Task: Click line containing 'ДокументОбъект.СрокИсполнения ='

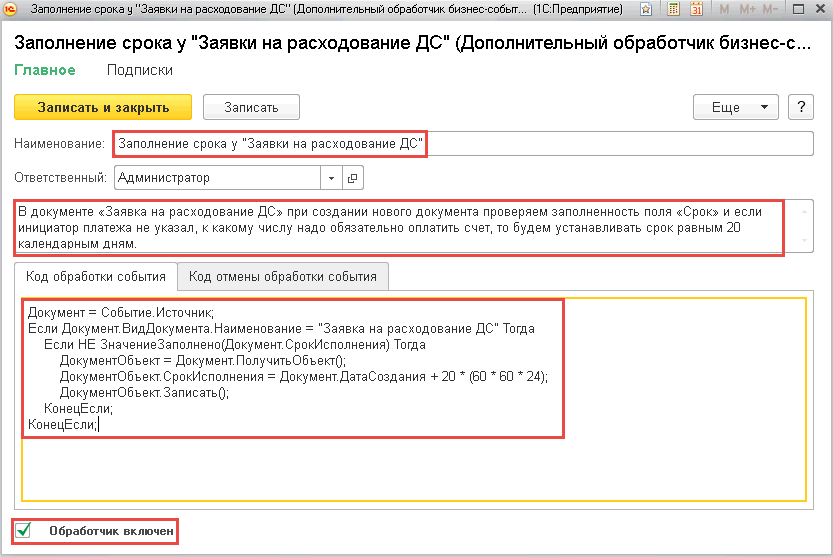Action: [x=303, y=377]
